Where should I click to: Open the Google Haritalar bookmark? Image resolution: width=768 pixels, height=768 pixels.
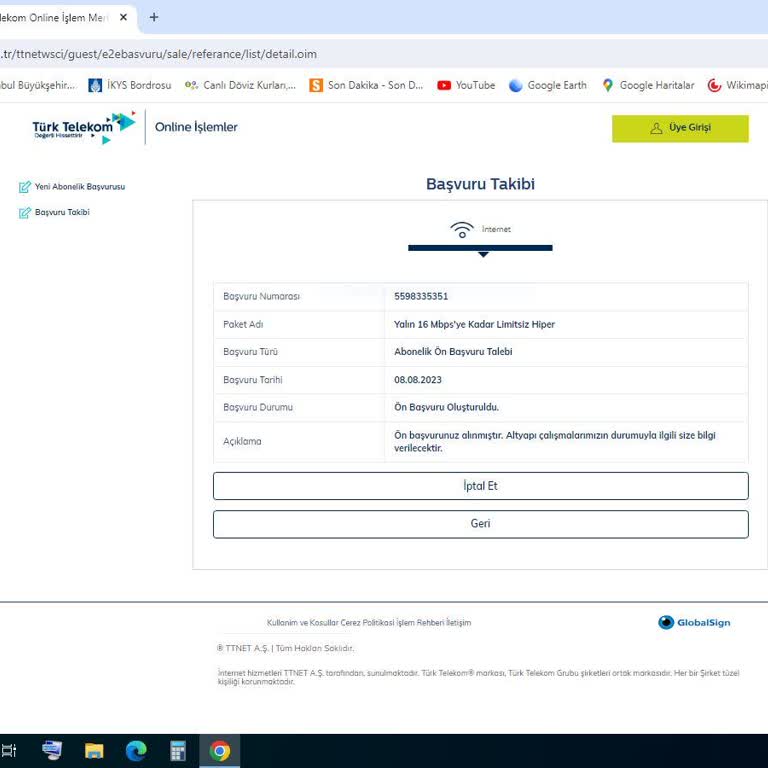(x=648, y=85)
